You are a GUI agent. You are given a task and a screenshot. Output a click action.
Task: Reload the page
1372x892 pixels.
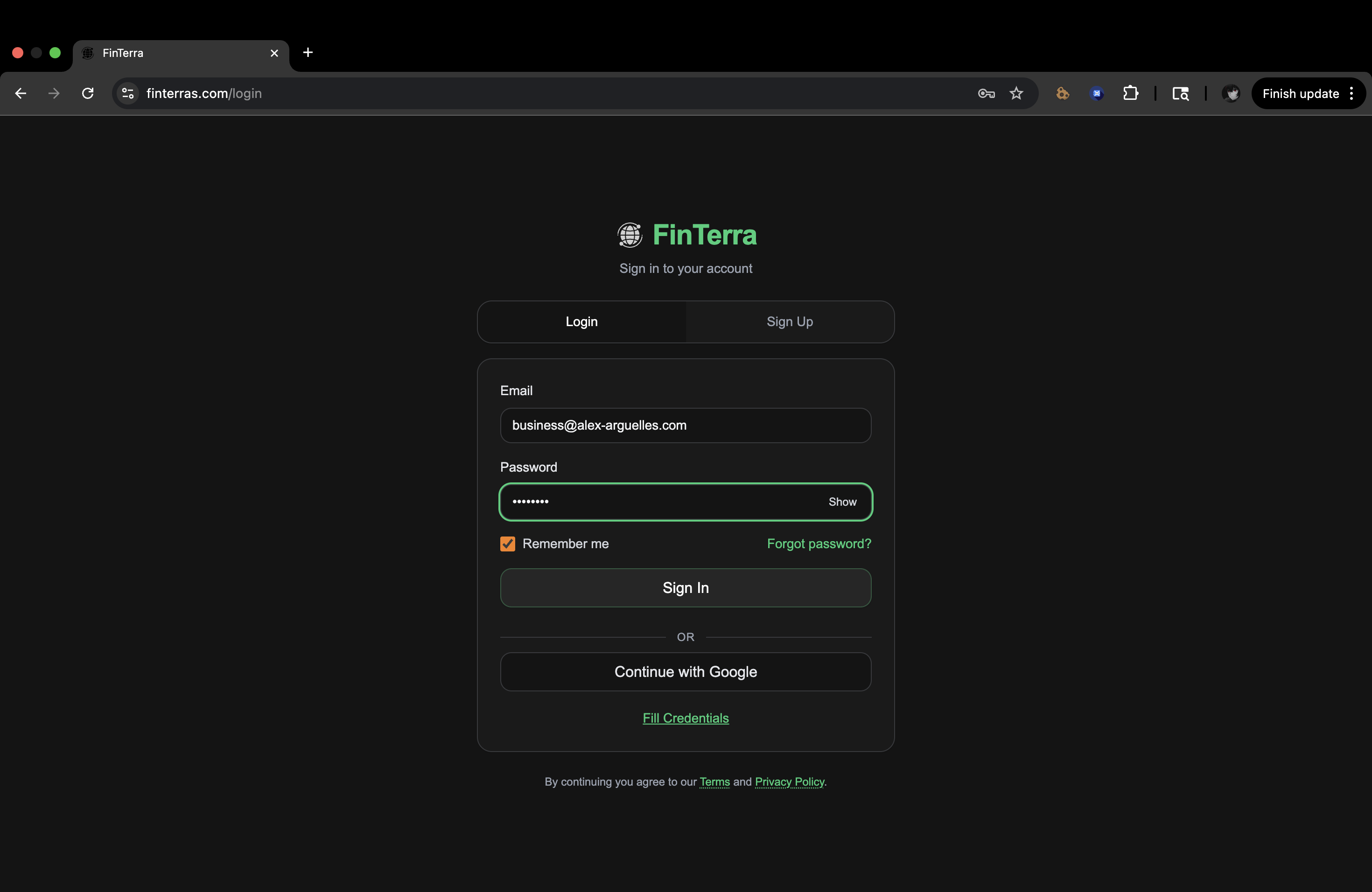[88, 93]
